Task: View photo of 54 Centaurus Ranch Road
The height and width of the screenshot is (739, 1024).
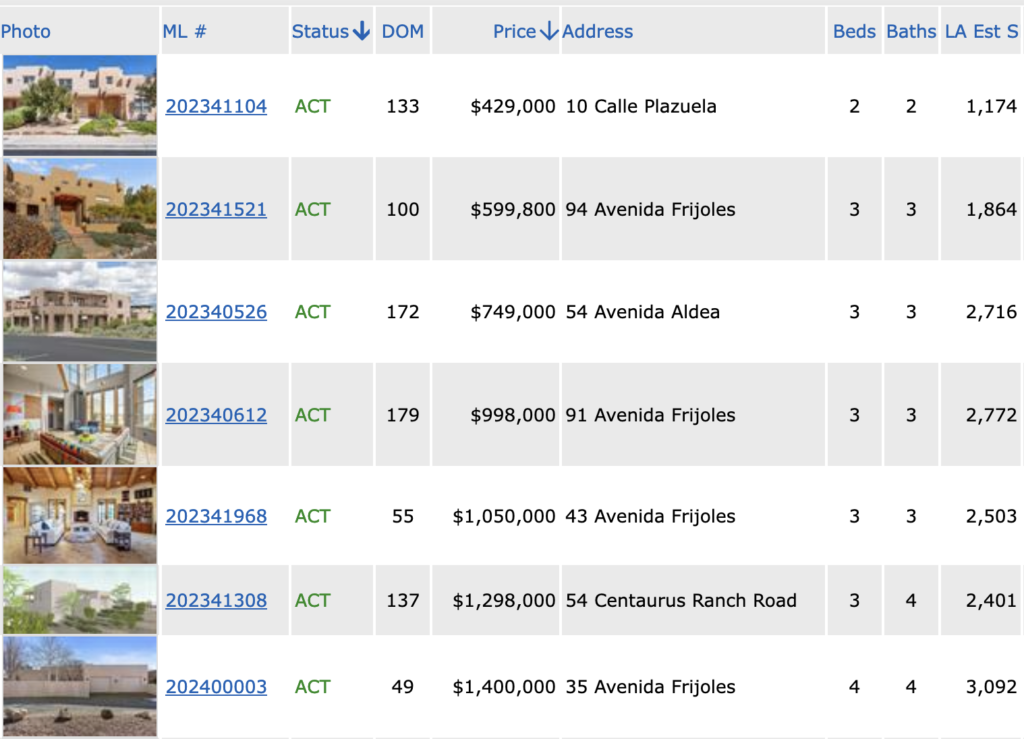Action: tap(80, 600)
